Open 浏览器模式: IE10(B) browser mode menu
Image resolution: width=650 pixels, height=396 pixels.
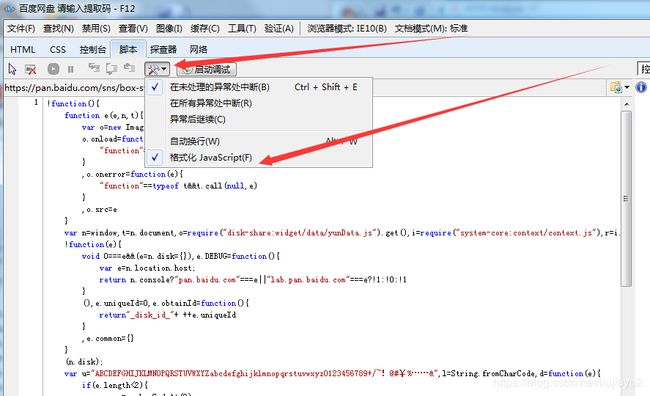tap(347, 29)
